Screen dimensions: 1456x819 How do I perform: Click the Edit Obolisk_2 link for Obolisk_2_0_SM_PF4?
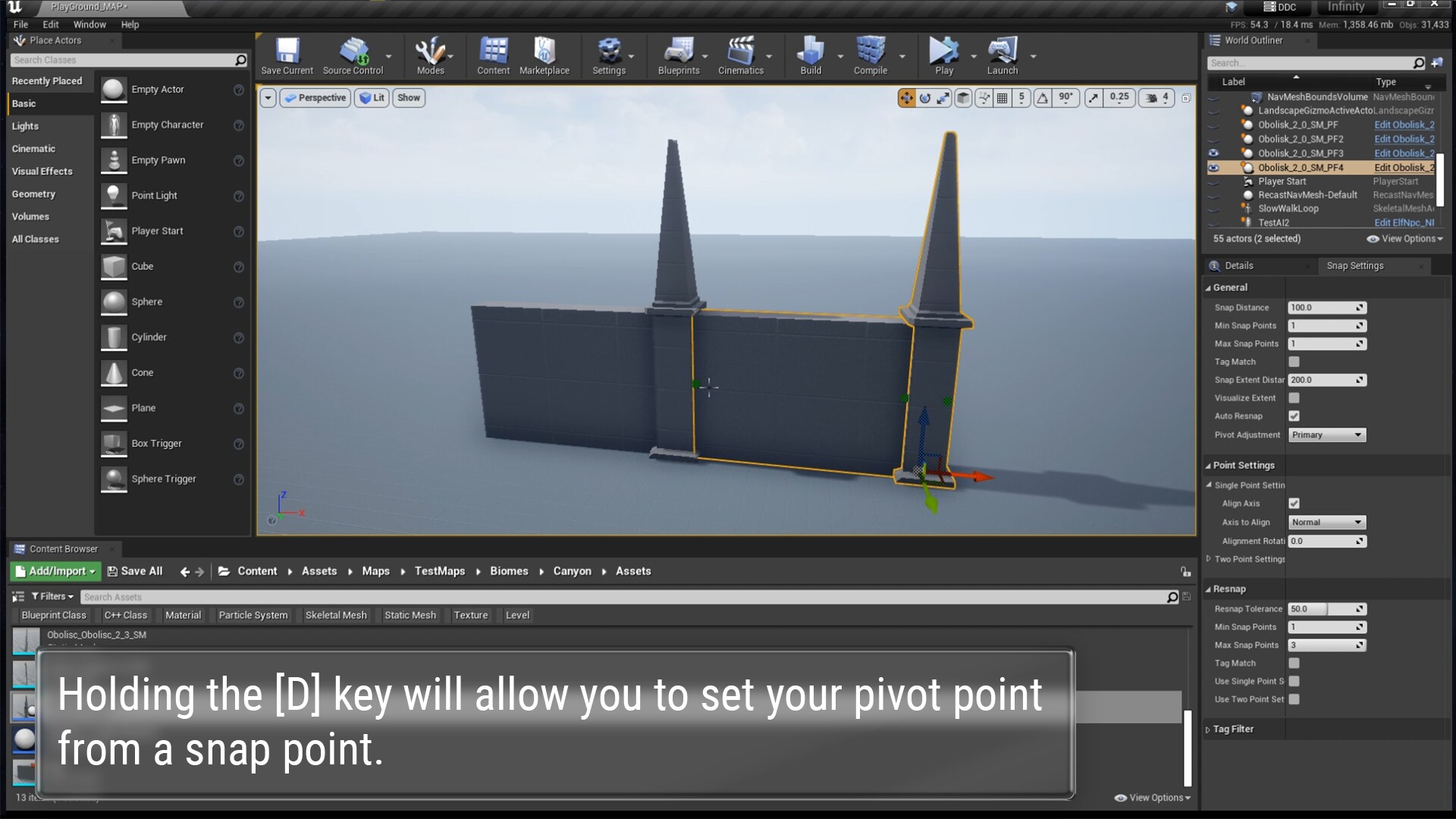click(x=1404, y=167)
